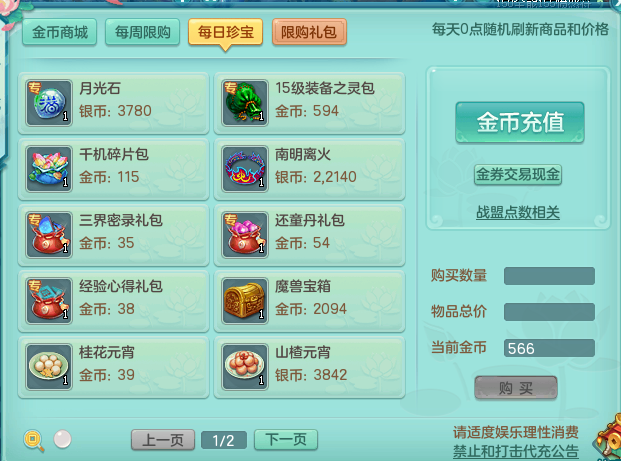The height and width of the screenshot is (461, 621).
Task: Select the 月光石 moonstone item icon
Action: point(49,103)
